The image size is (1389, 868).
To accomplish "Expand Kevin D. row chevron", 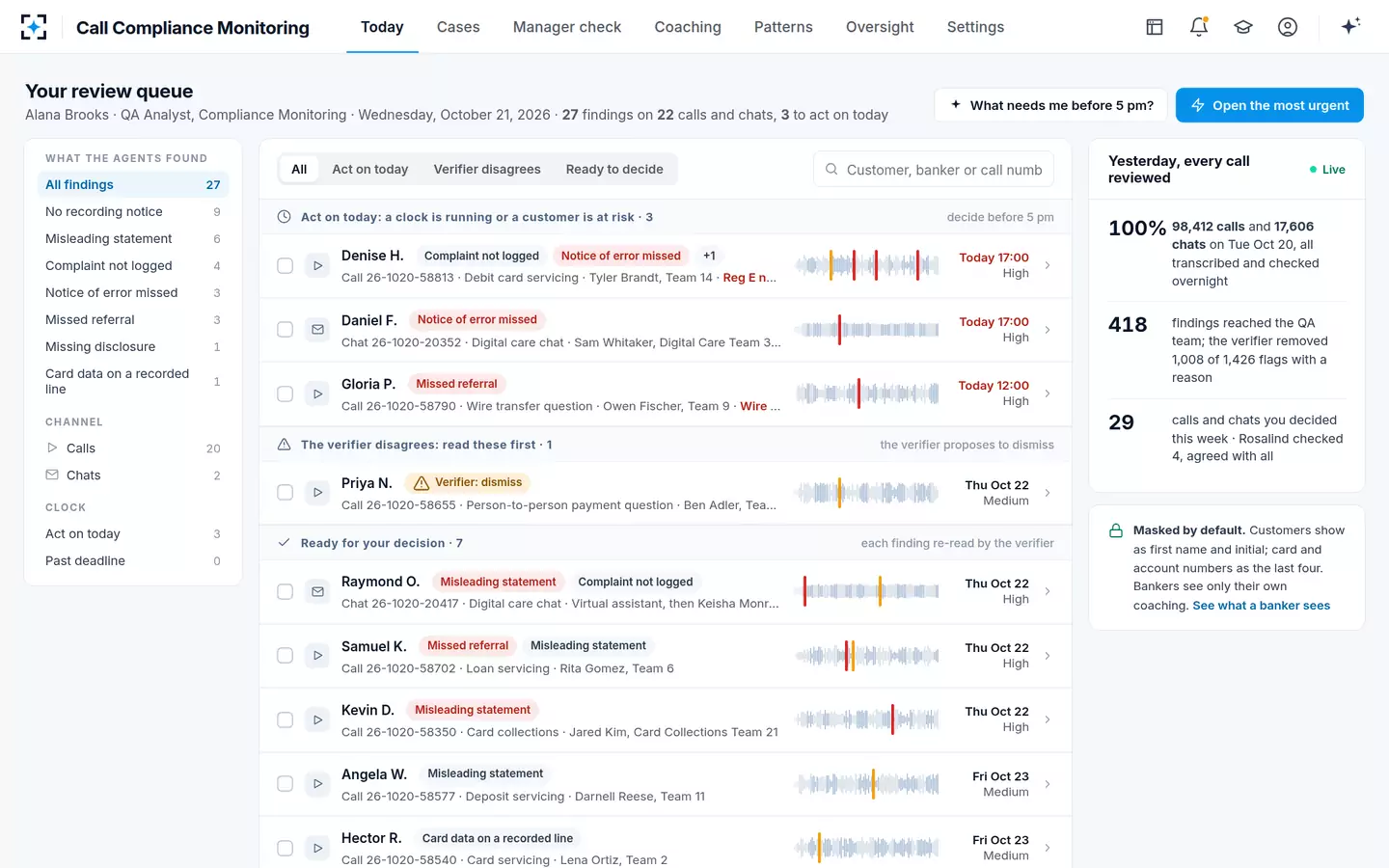I will [x=1048, y=719].
